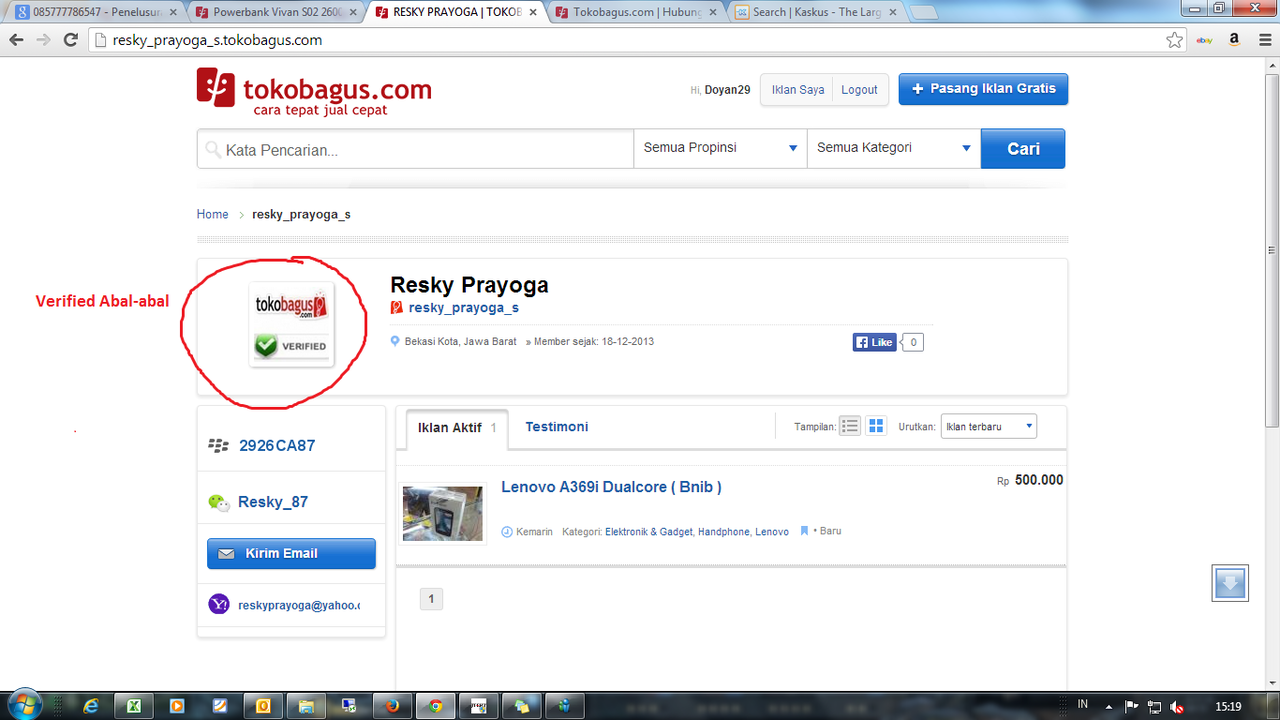Click the network icon in system tray
The height and width of the screenshot is (720, 1280).
(x=1154, y=706)
